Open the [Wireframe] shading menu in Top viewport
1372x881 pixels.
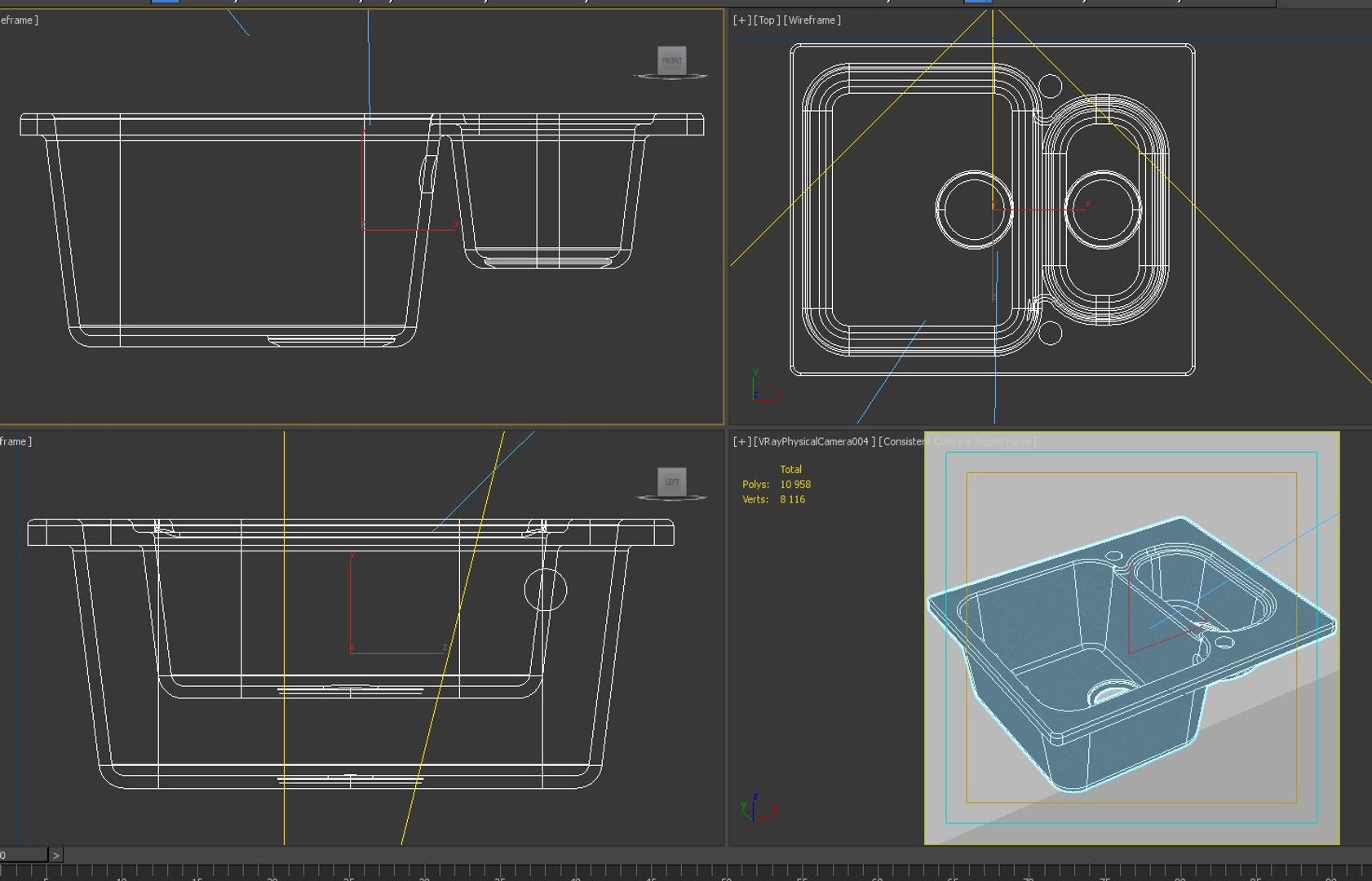tap(812, 20)
